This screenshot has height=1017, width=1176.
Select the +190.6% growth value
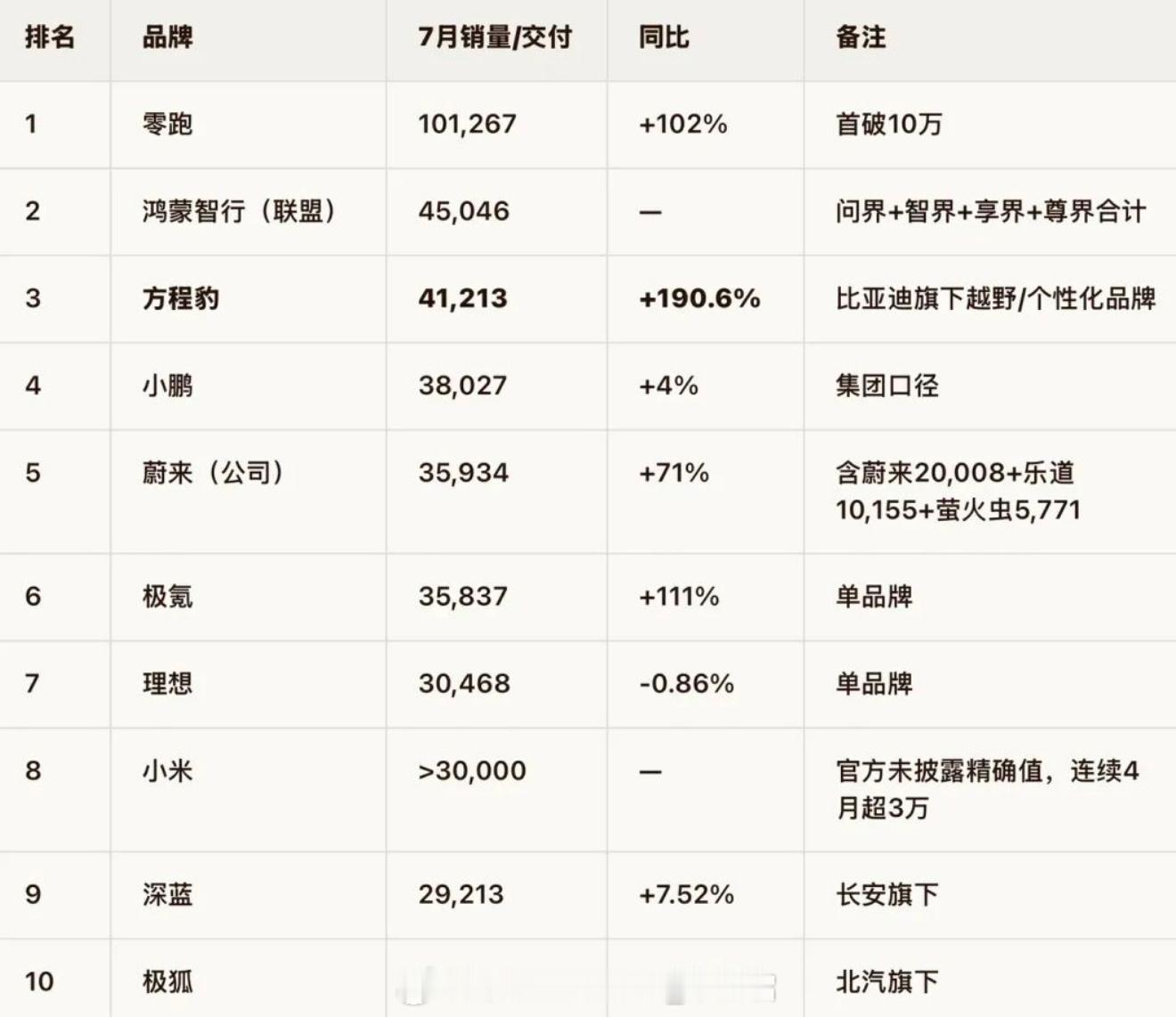pos(699,298)
